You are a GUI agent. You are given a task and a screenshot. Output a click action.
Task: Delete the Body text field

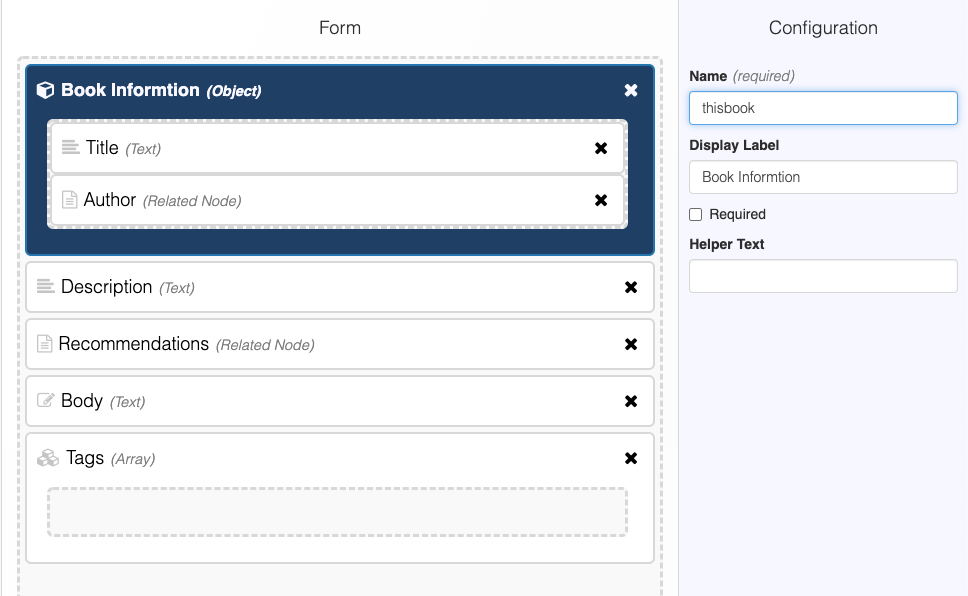coord(631,401)
